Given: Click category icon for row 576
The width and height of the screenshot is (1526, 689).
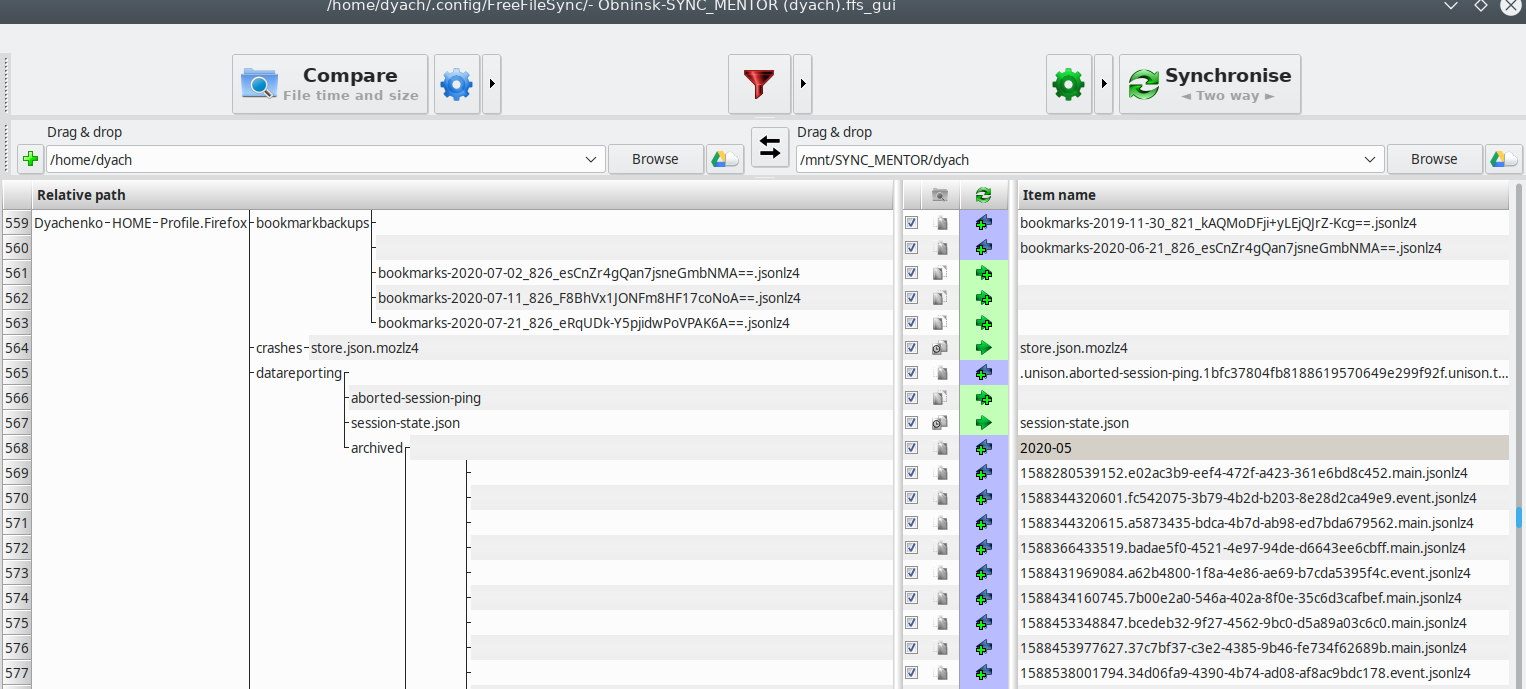Looking at the screenshot, I should pos(940,648).
